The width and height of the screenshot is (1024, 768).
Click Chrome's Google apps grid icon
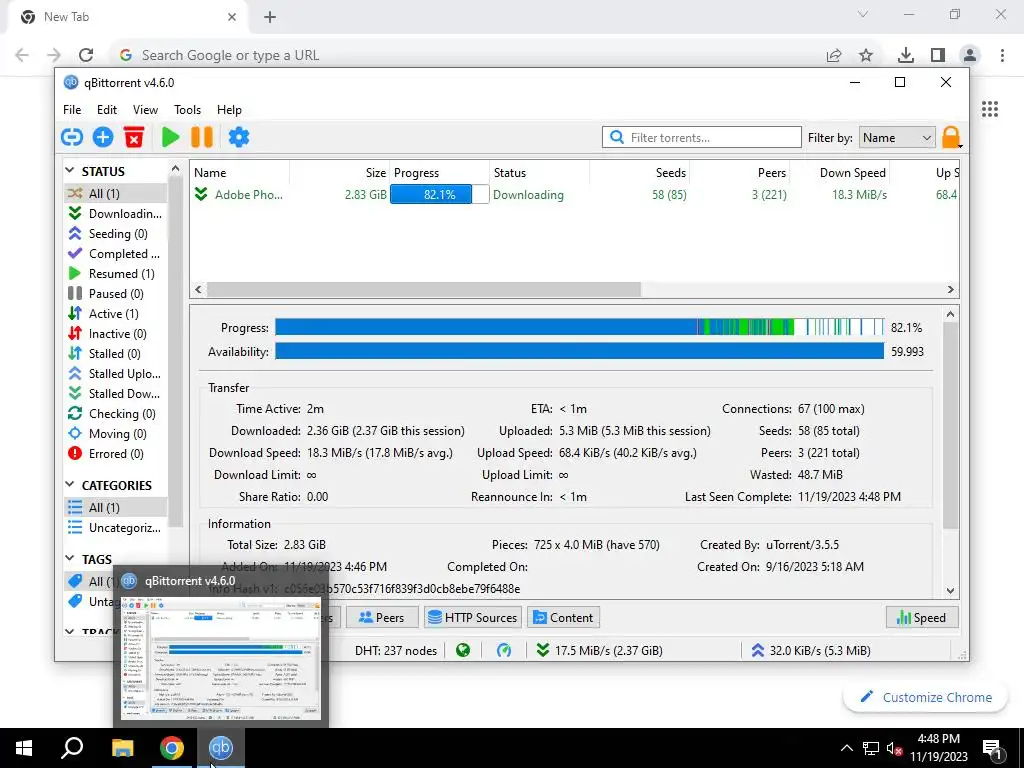pyautogui.click(x=990, y=109)
